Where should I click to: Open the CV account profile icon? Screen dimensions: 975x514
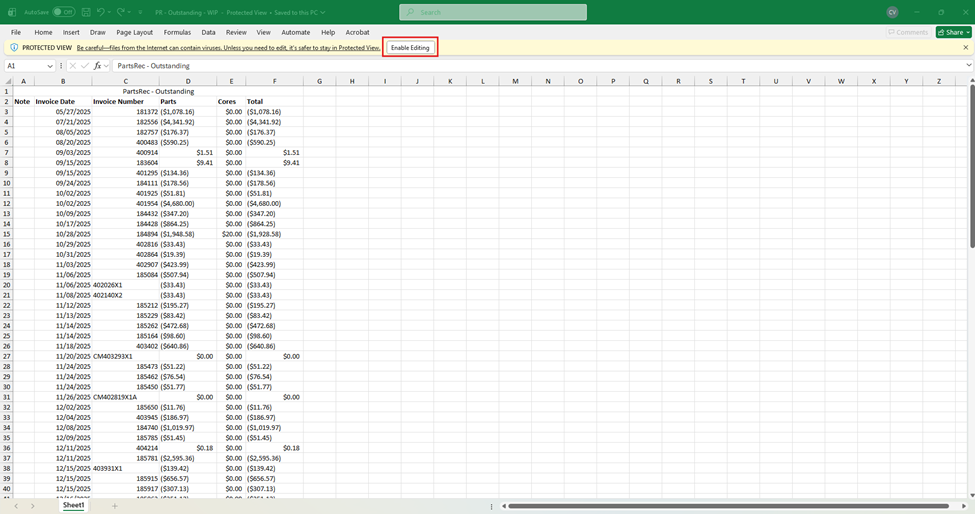tap(892, 12)
